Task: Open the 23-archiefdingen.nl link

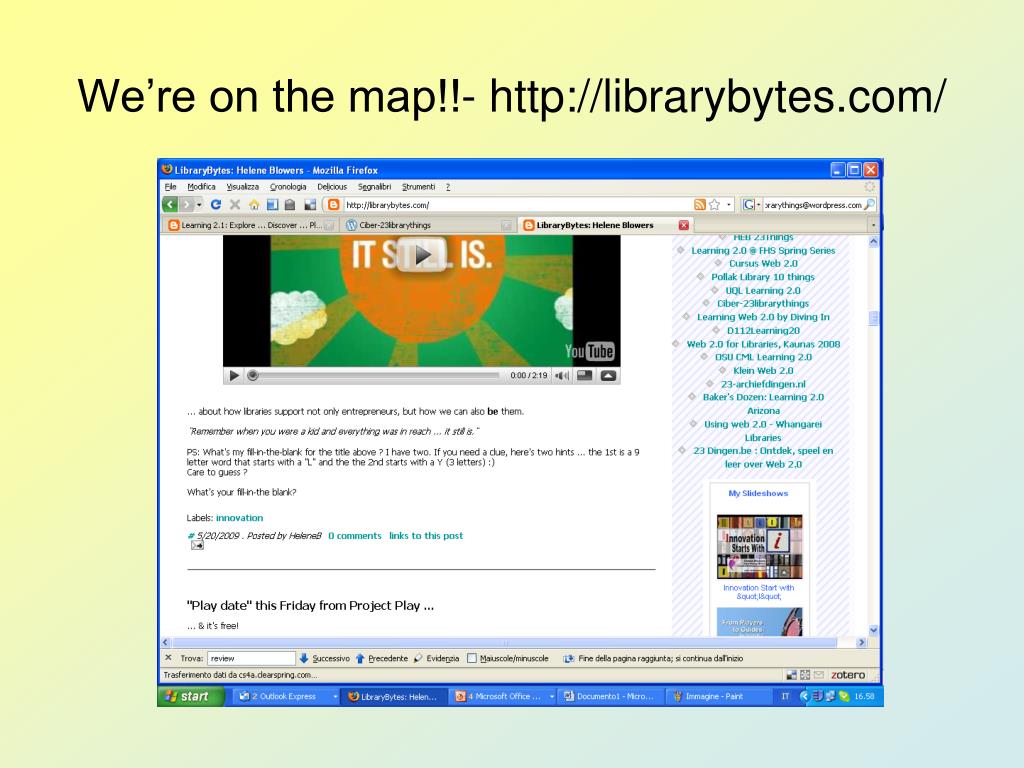Action: coord(763,384)
